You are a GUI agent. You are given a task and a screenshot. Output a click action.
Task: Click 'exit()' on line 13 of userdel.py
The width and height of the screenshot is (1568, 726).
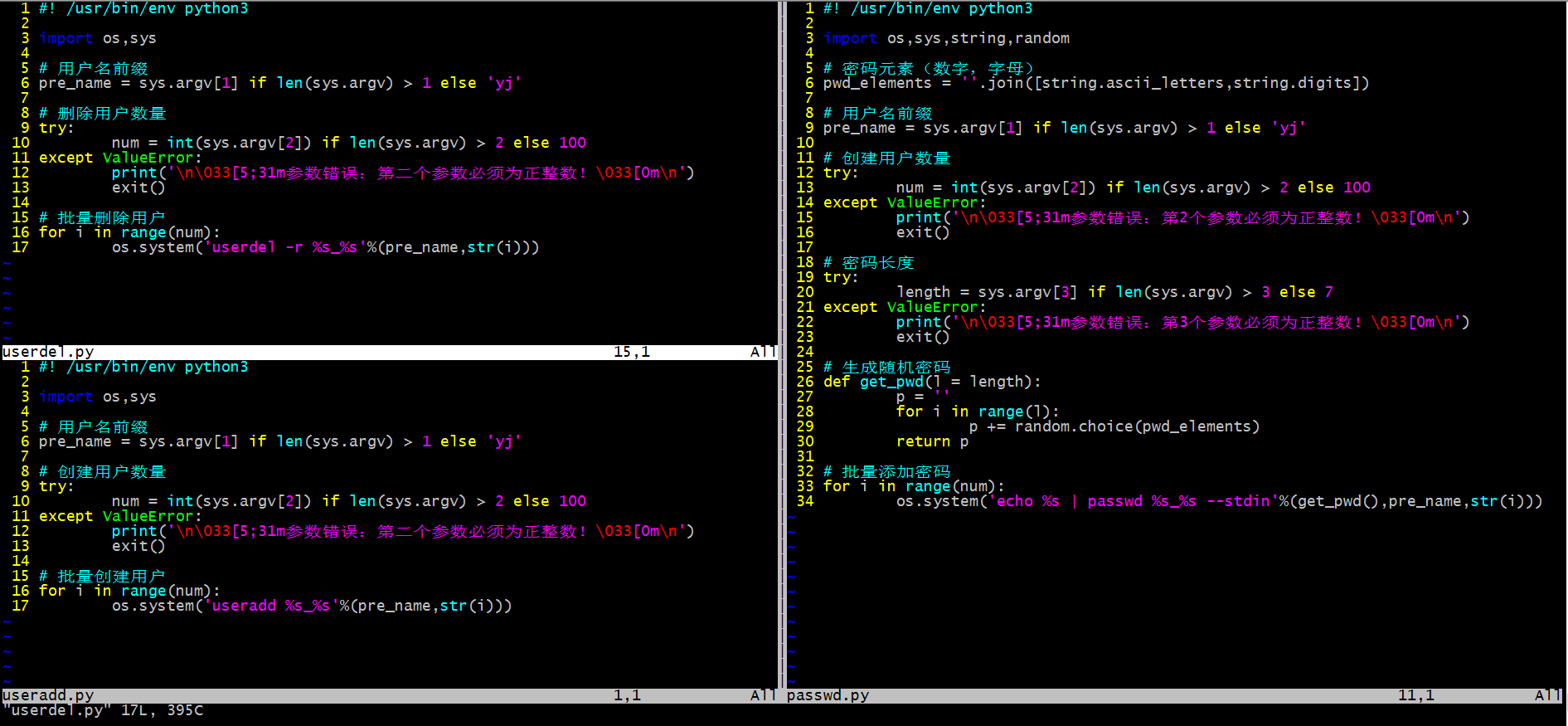138,188
